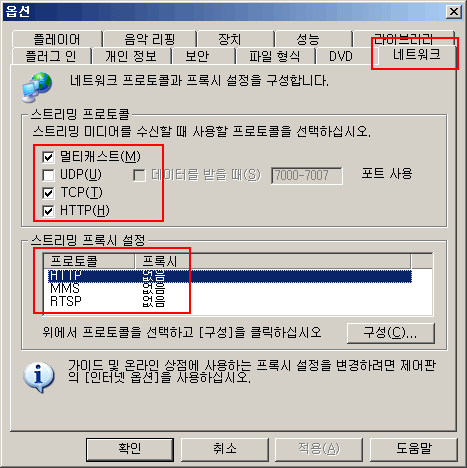Enable the UDP(U) checkbox
Screen dimensions: 467x468
(48, 175)
